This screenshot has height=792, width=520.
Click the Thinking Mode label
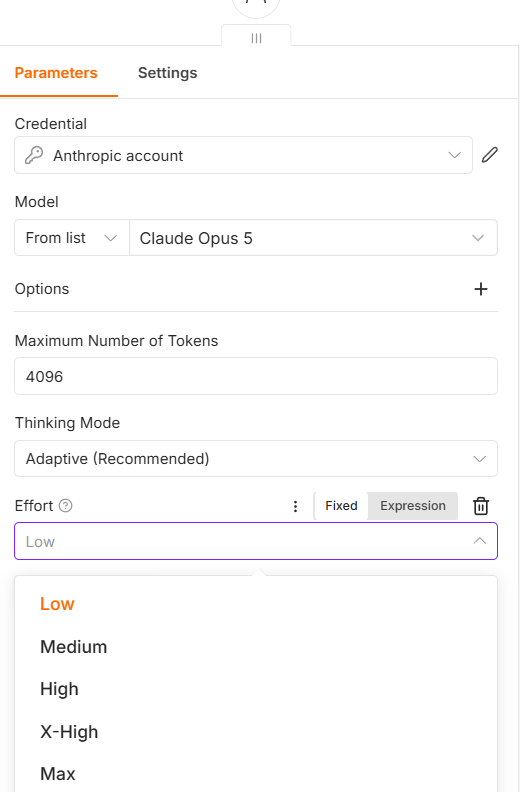[x=67, y=423]
